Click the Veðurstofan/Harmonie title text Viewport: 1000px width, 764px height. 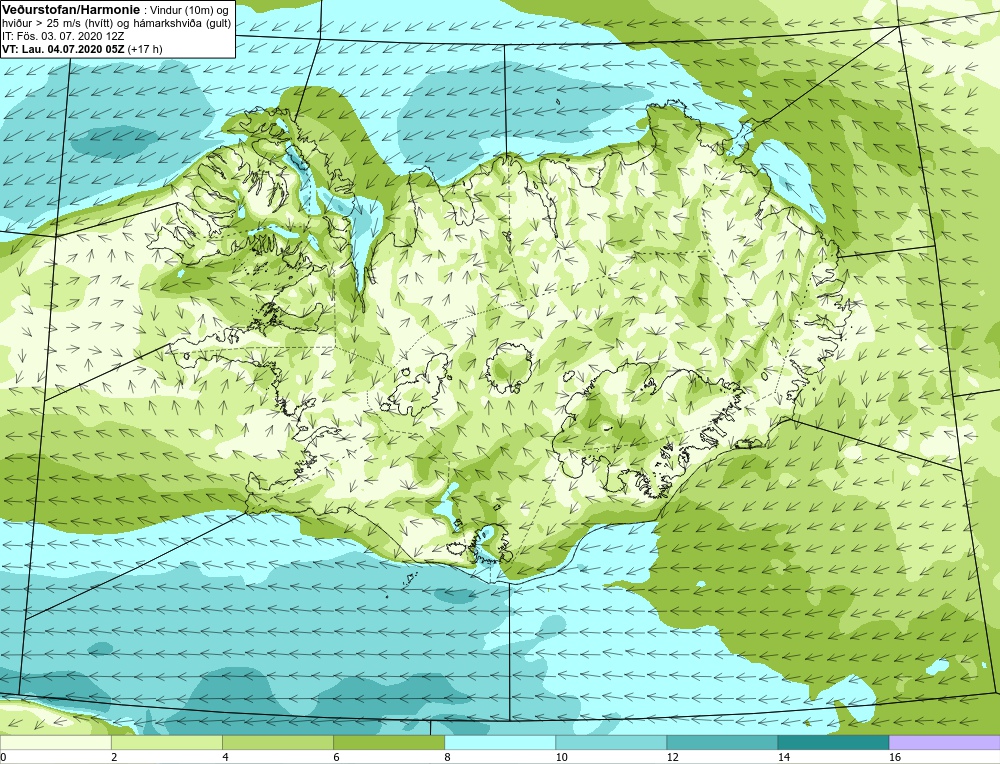point(70,10)
